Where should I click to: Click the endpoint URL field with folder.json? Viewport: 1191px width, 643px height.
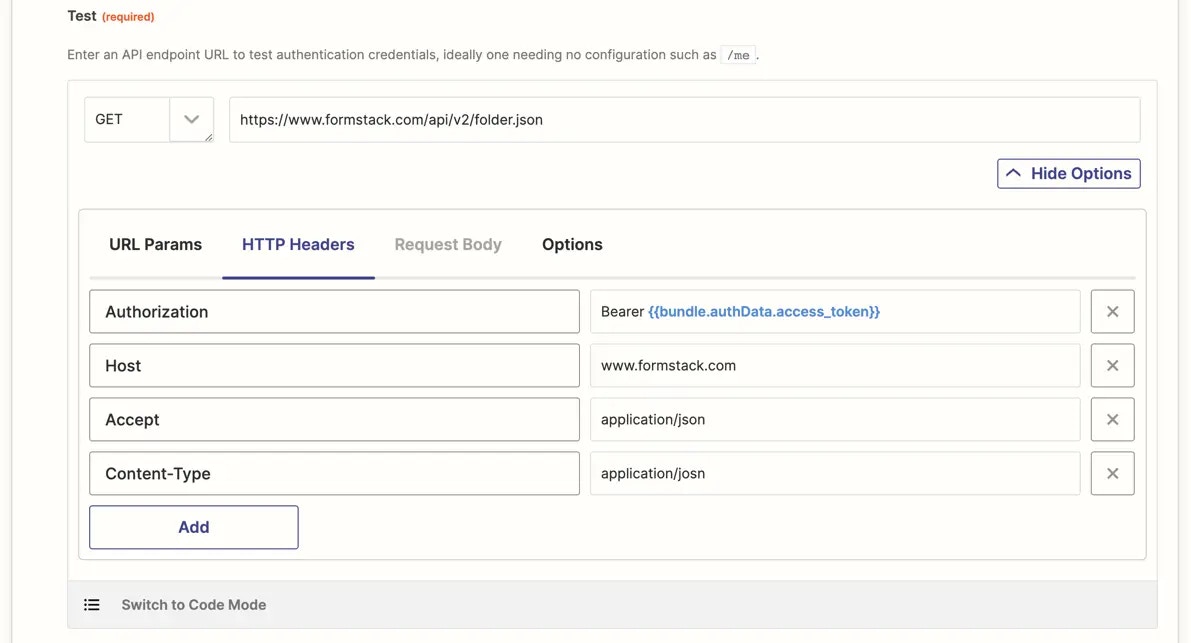tap(684, 119)
